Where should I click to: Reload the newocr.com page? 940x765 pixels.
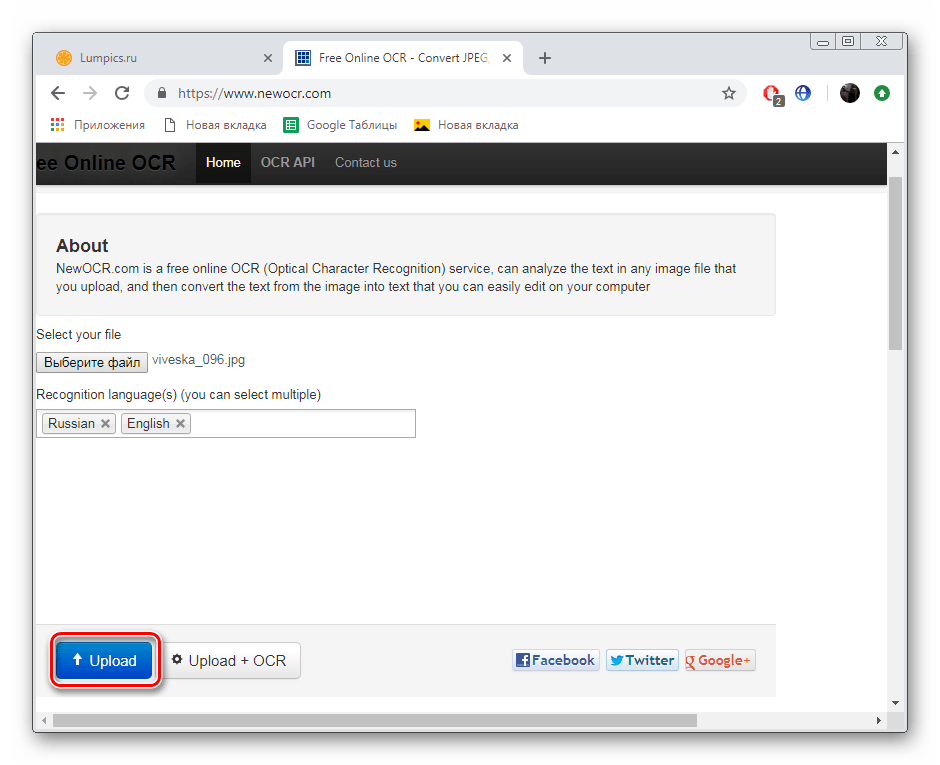coord(122,93)
